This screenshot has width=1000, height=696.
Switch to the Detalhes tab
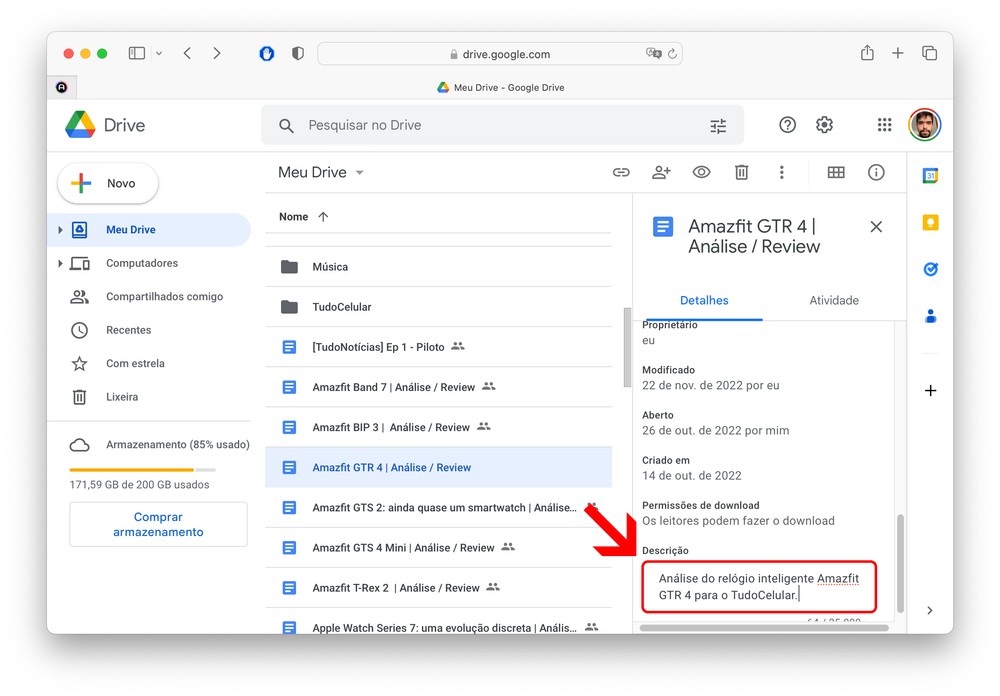(x=703, y=300)
